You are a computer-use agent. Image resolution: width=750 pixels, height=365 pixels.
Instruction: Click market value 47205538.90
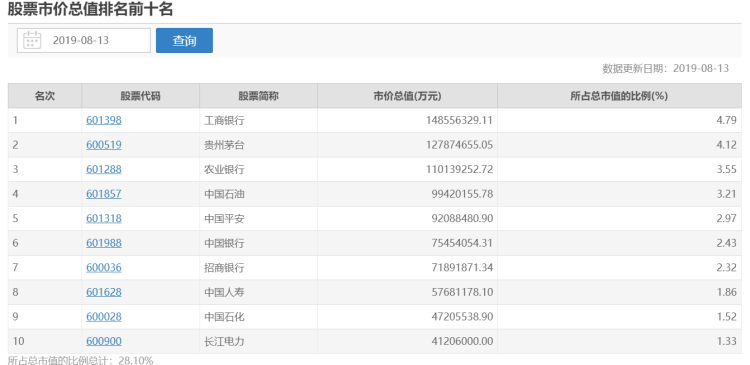(462, 317)
